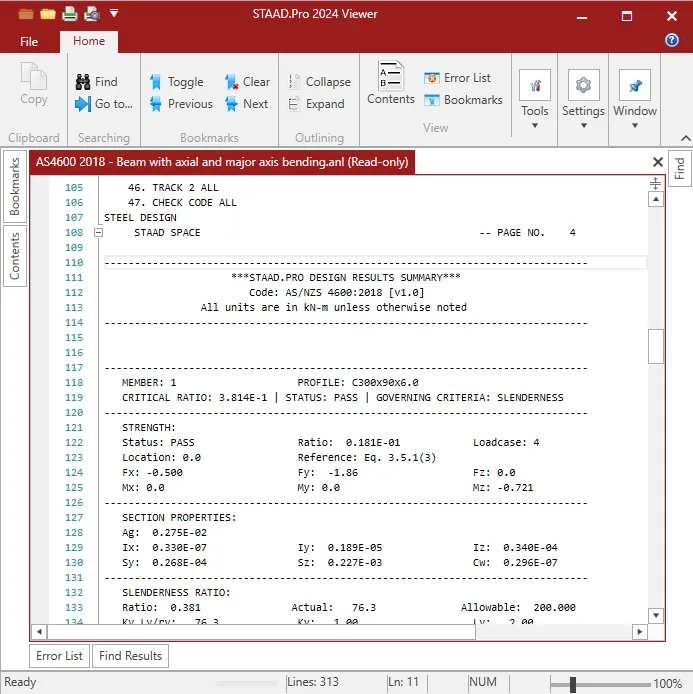Image resolution: width=693 pixels, height=694 pixels.
Task: Click the 'Mz: -0.721' value
Action: (503, 487)
